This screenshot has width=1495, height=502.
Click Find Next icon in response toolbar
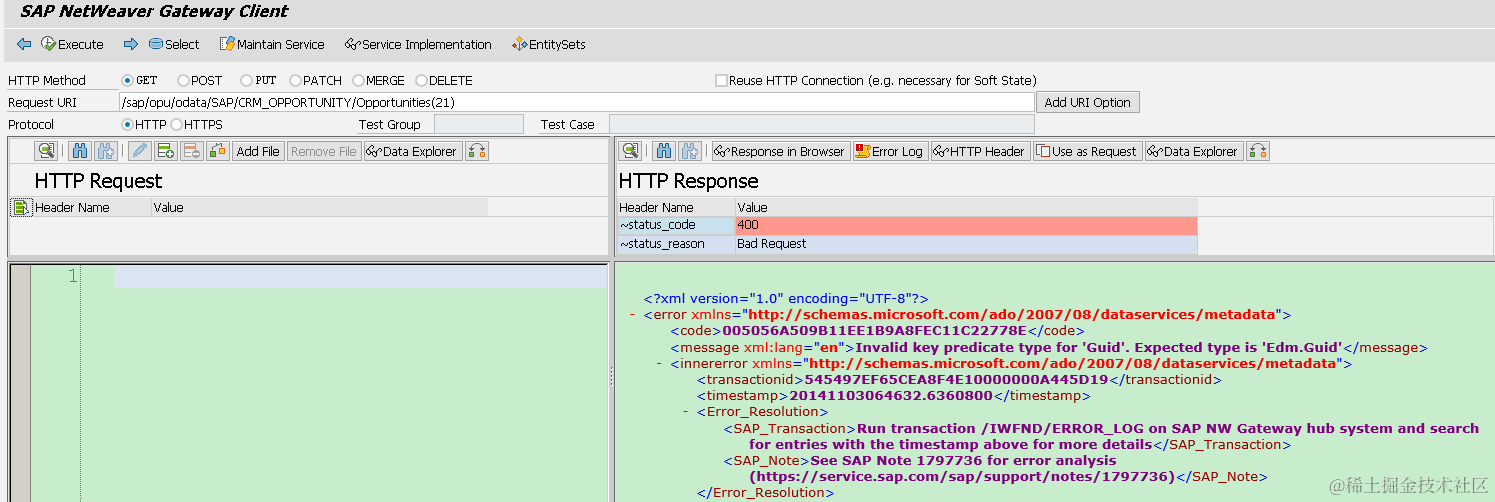pyautogui.click(x=689, y=151)
